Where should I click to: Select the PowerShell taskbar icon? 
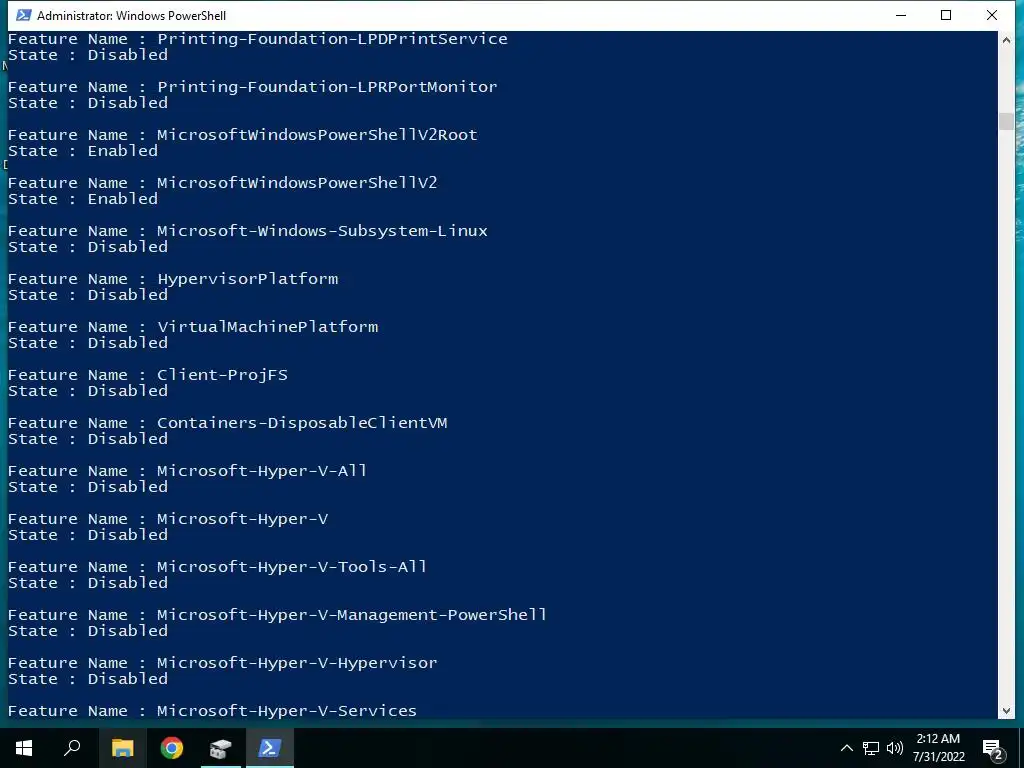click(x=270, y=748)
